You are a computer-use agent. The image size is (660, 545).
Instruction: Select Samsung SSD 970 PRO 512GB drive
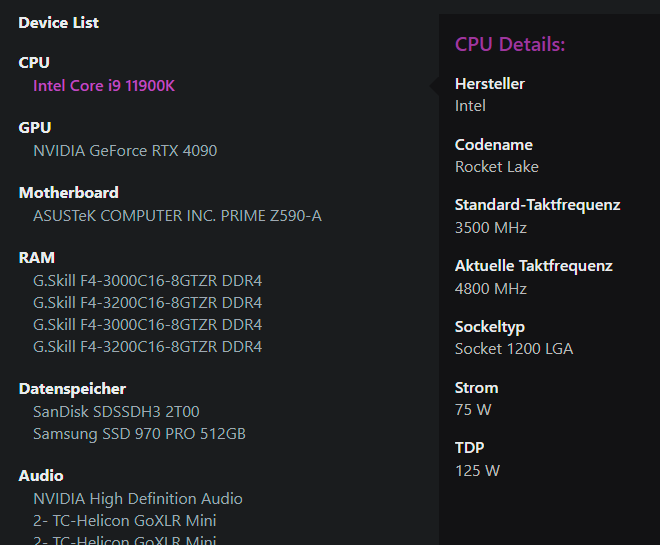point(139,434)
